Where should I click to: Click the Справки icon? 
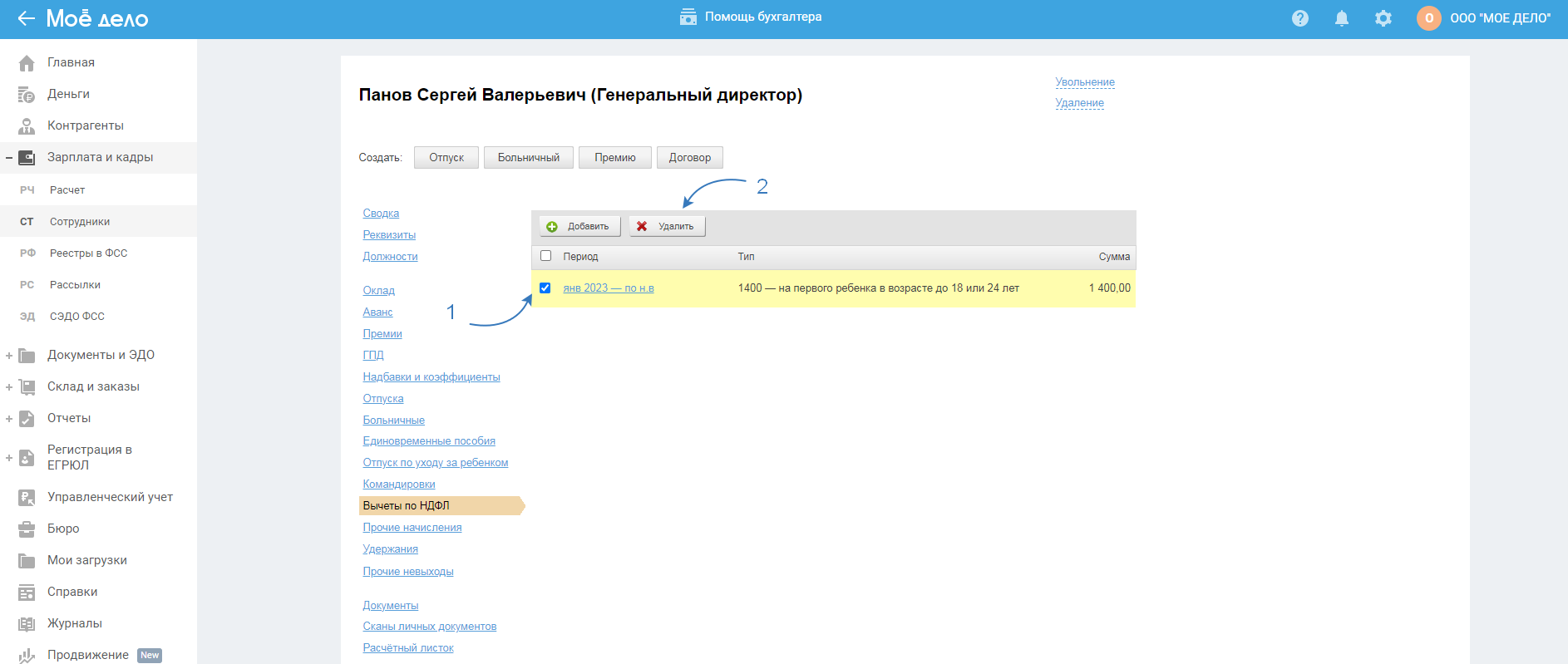(27, 592)
